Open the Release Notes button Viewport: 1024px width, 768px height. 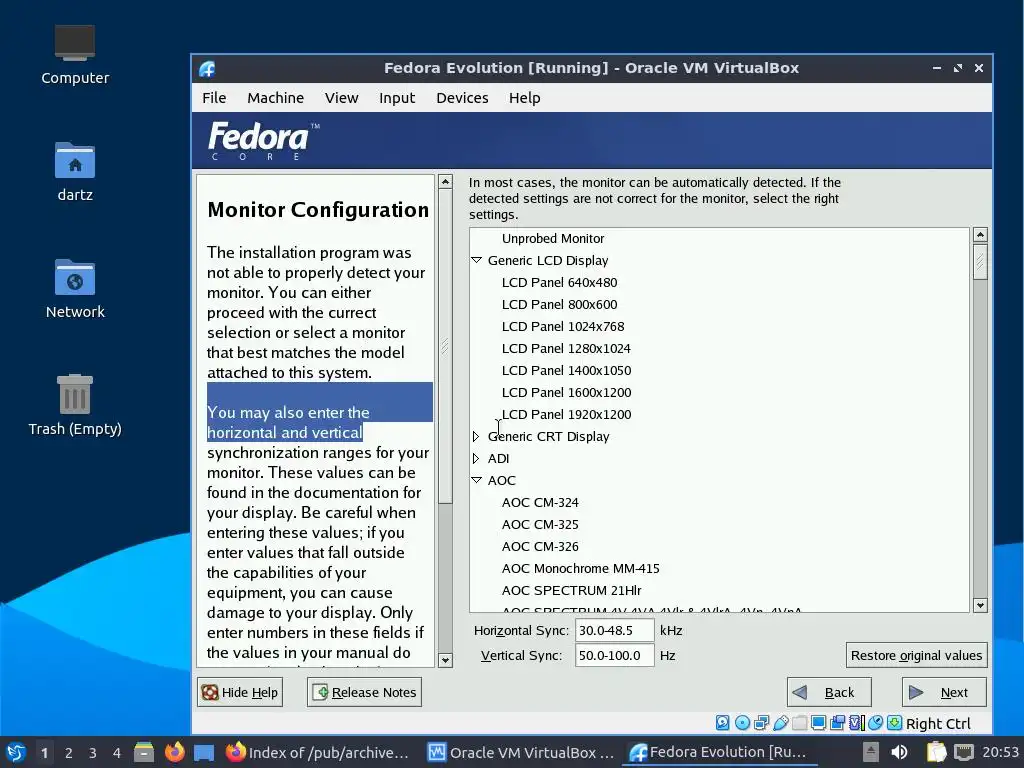point(364,692)
